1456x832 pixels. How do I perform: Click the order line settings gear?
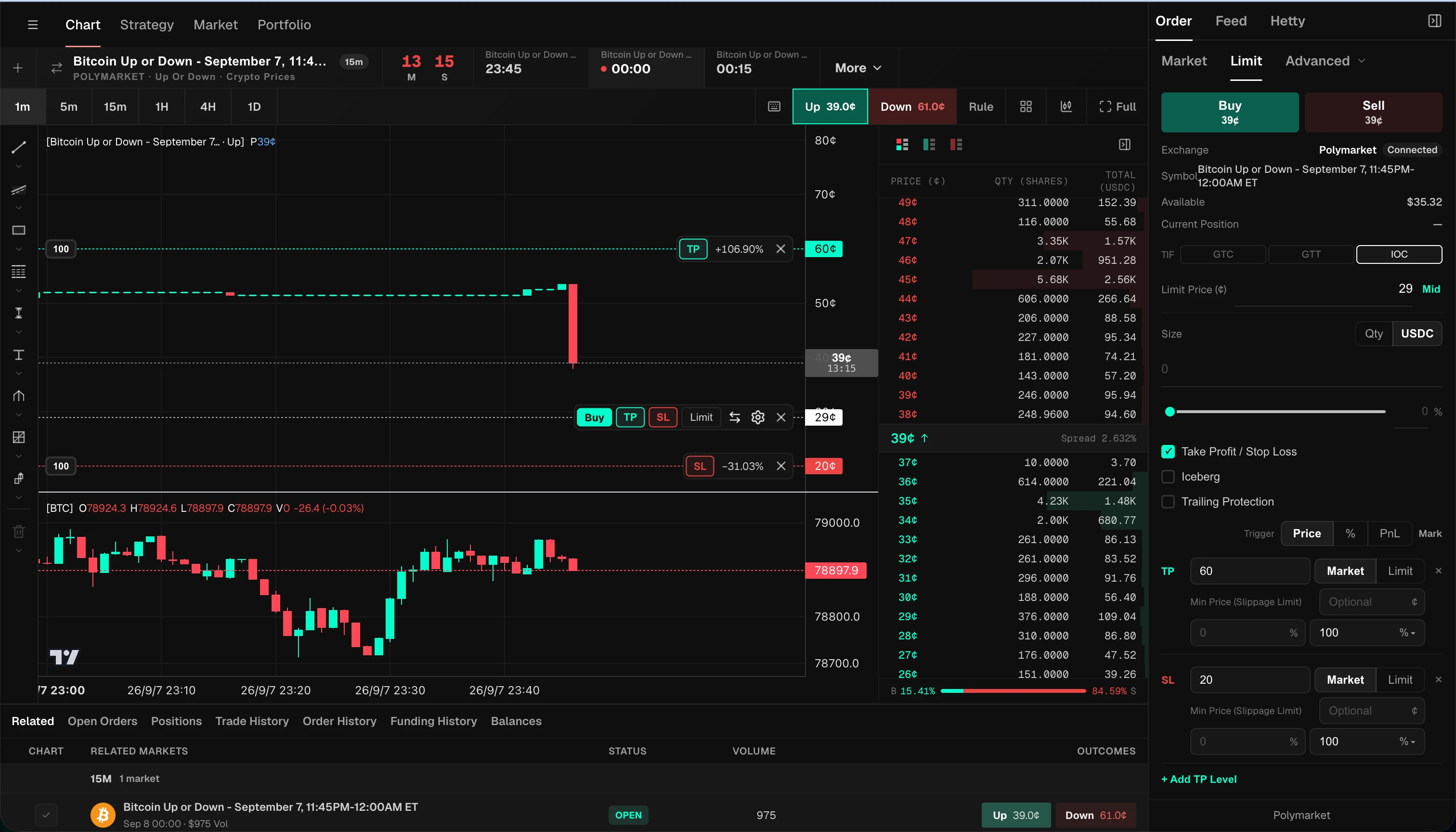tap(758, 417)
